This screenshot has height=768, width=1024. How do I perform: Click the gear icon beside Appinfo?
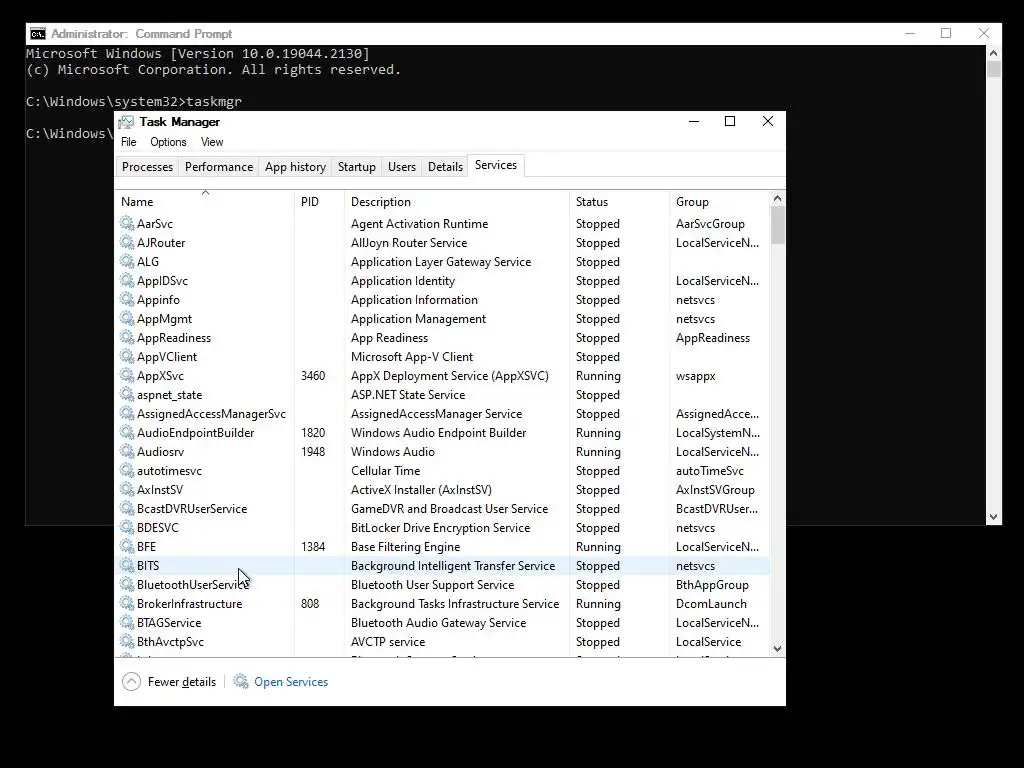(127, 299)
